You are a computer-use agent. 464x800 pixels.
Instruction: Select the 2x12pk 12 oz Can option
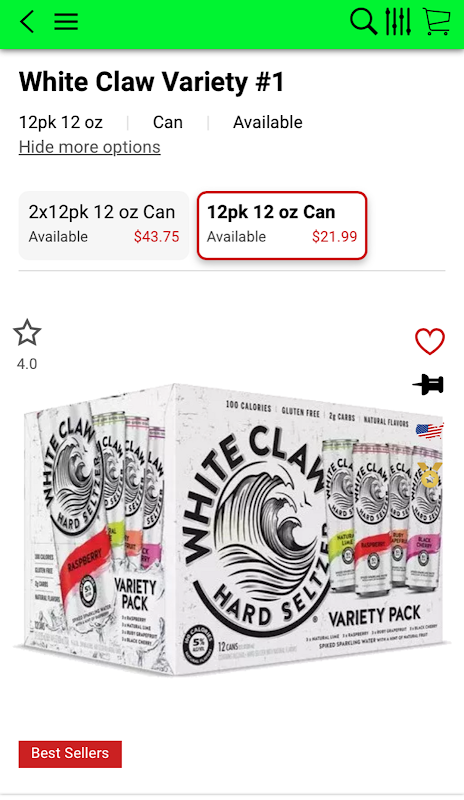coord(104,226)
